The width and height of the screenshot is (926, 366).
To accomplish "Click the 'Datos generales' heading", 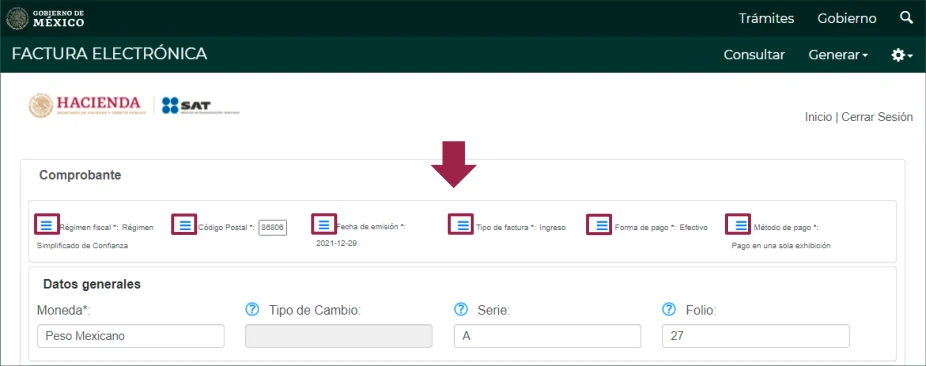I will [92, 284].
